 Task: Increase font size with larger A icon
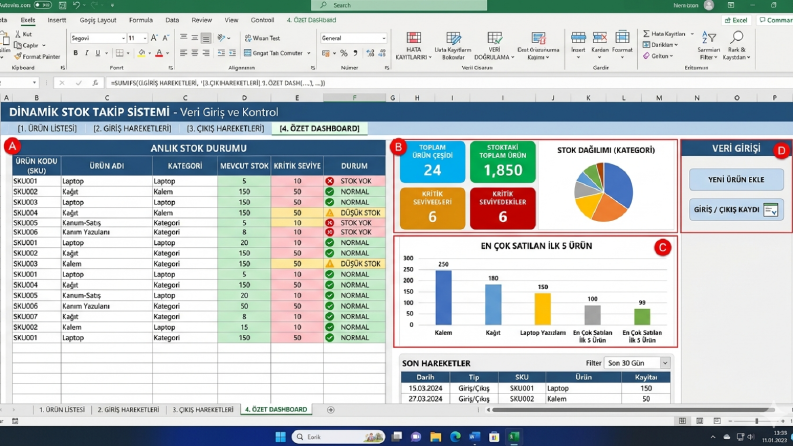pos(154,38)
